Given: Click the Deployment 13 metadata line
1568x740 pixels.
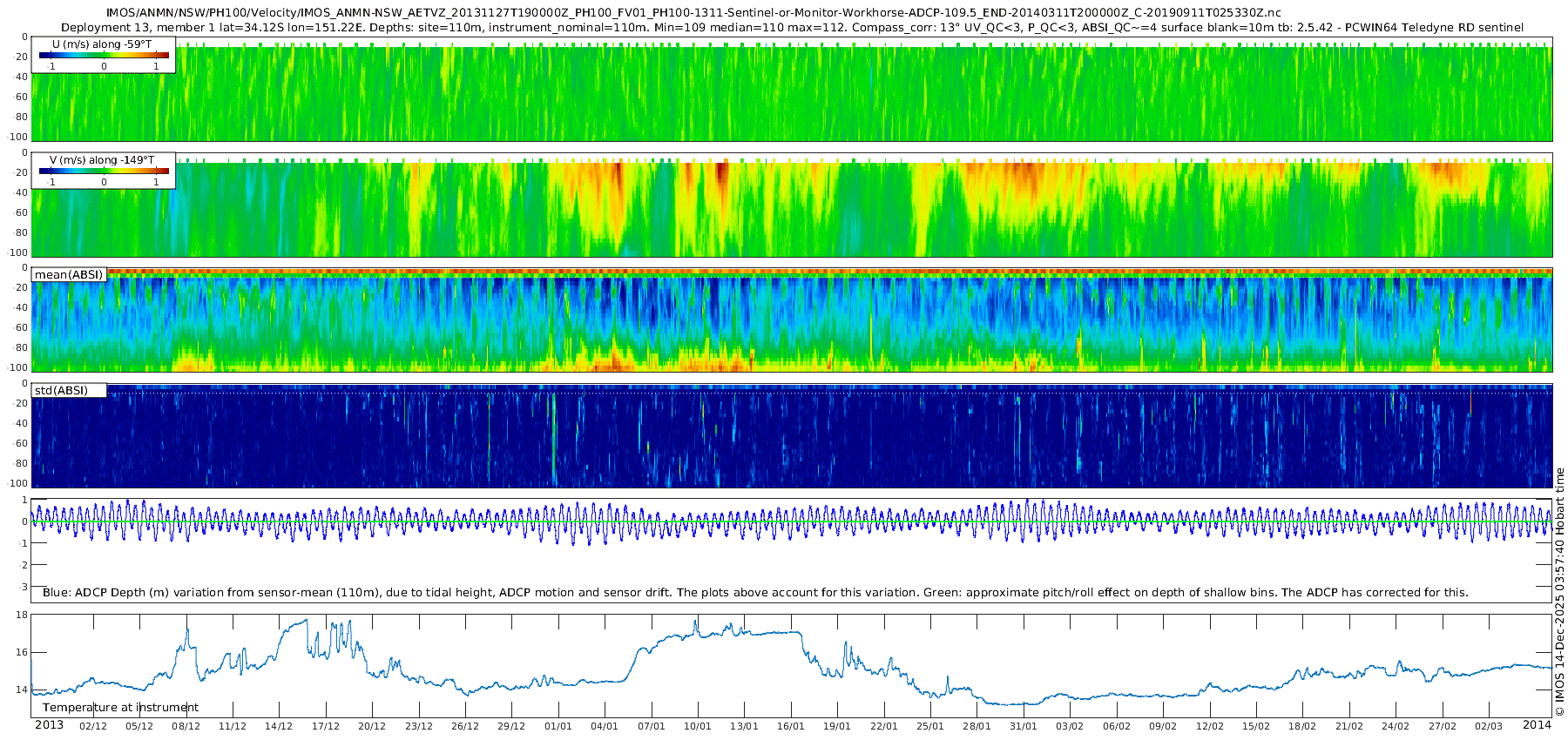Looking at the screenshot, I should point(792,27).
